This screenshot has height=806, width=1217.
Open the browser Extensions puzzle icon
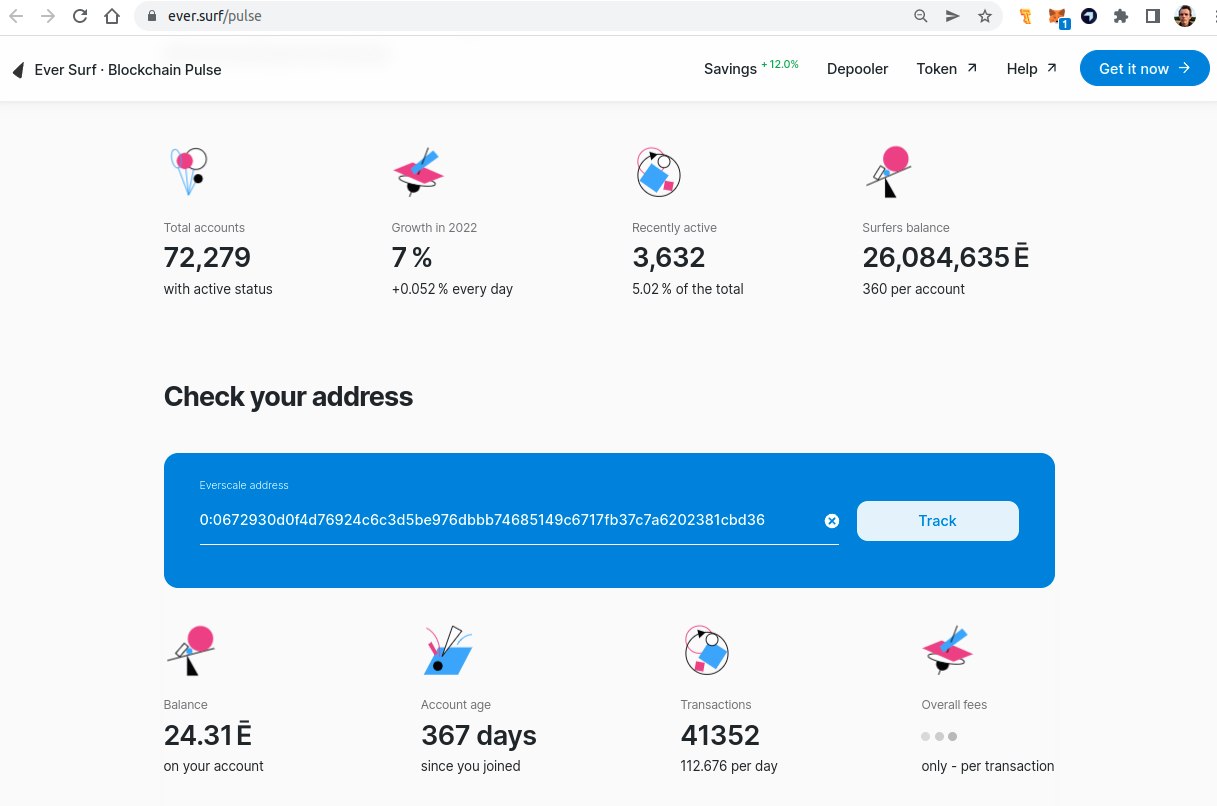point(1120,16)
